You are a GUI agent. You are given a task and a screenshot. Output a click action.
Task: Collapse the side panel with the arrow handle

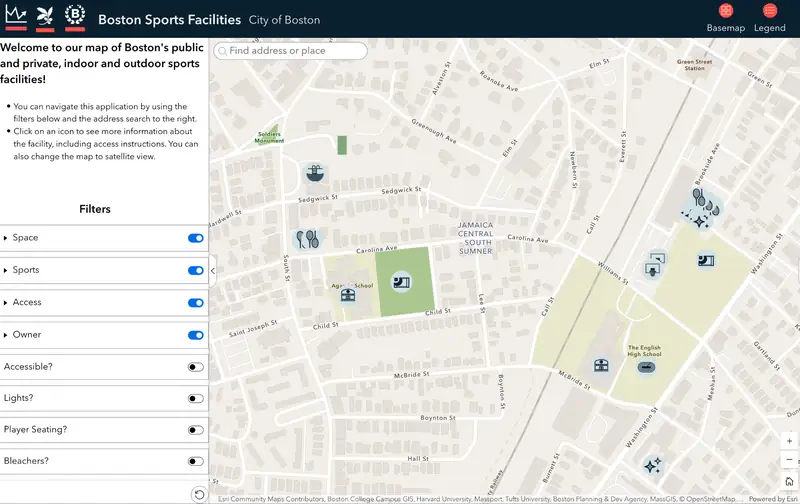[x=213, y=271]
